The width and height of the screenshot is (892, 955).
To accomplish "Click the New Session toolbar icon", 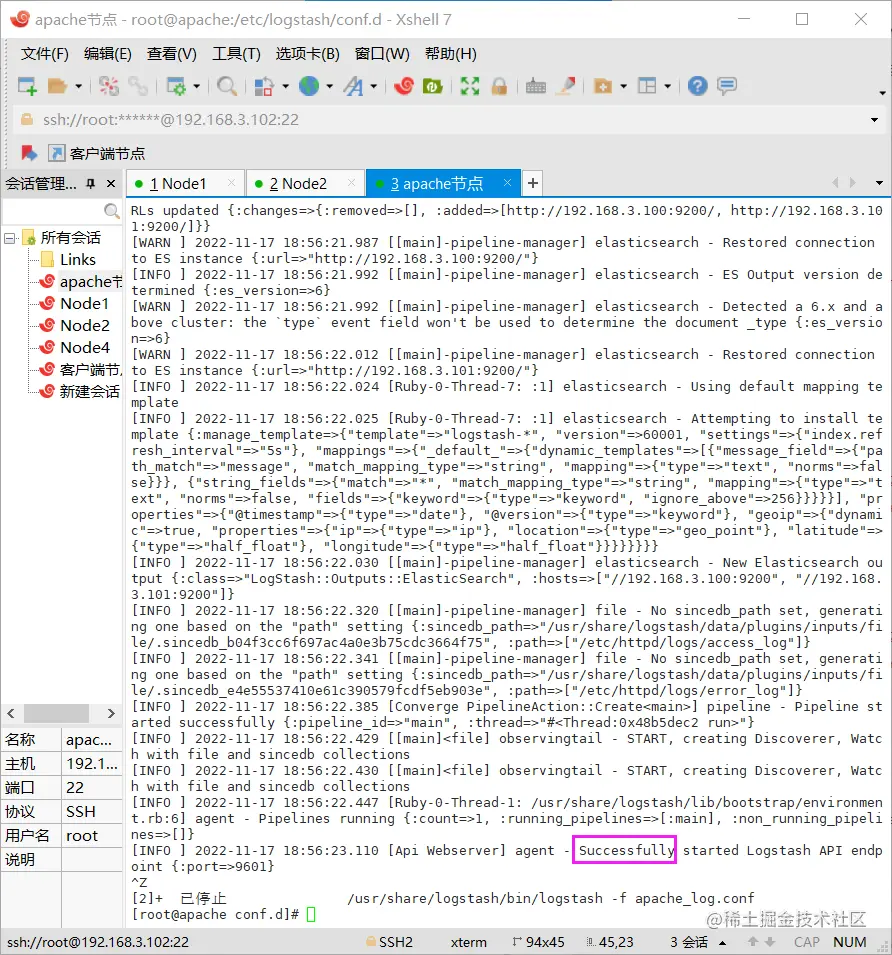I will pyautogui.click(x=27, y=86).
